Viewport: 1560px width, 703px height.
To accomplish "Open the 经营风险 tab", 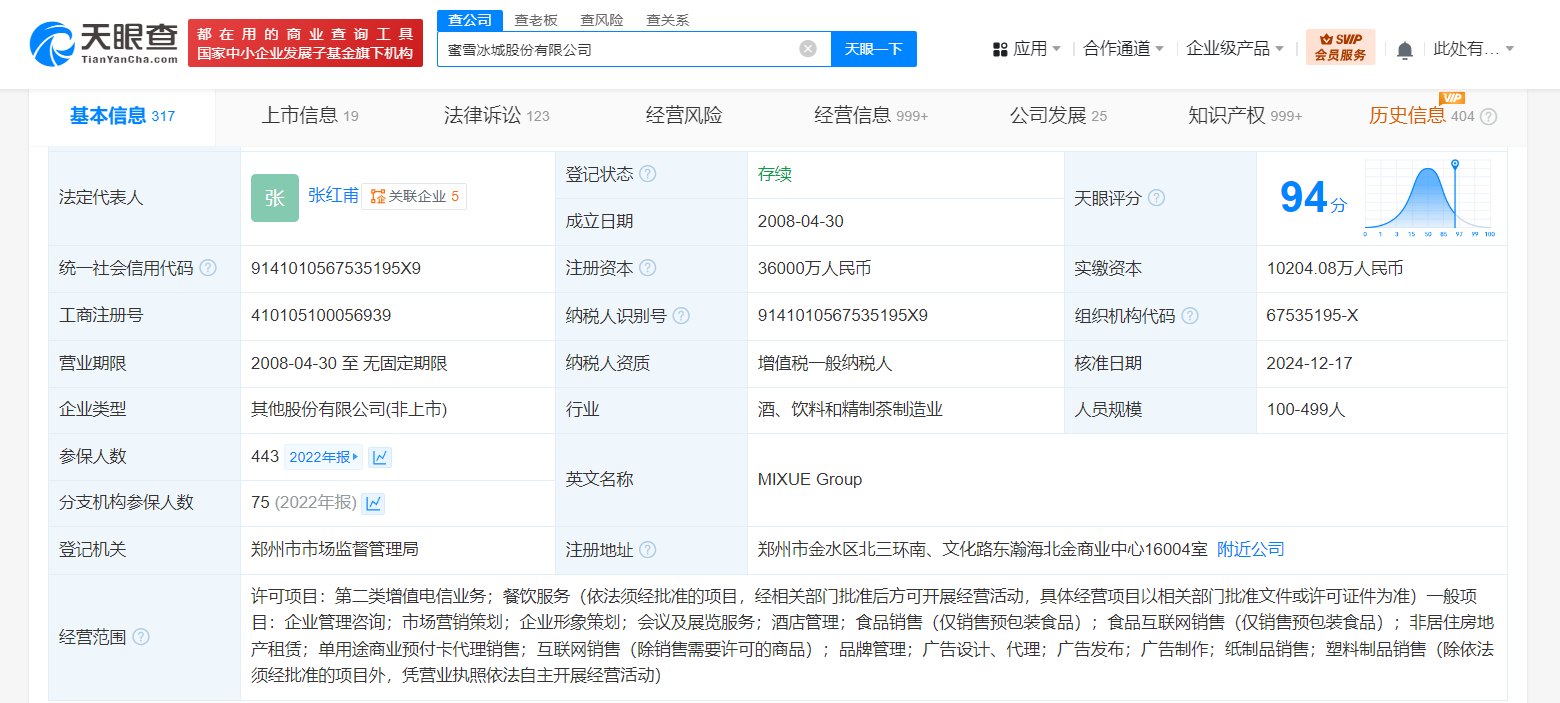I will pyautogui.click(x=684, y=116).
